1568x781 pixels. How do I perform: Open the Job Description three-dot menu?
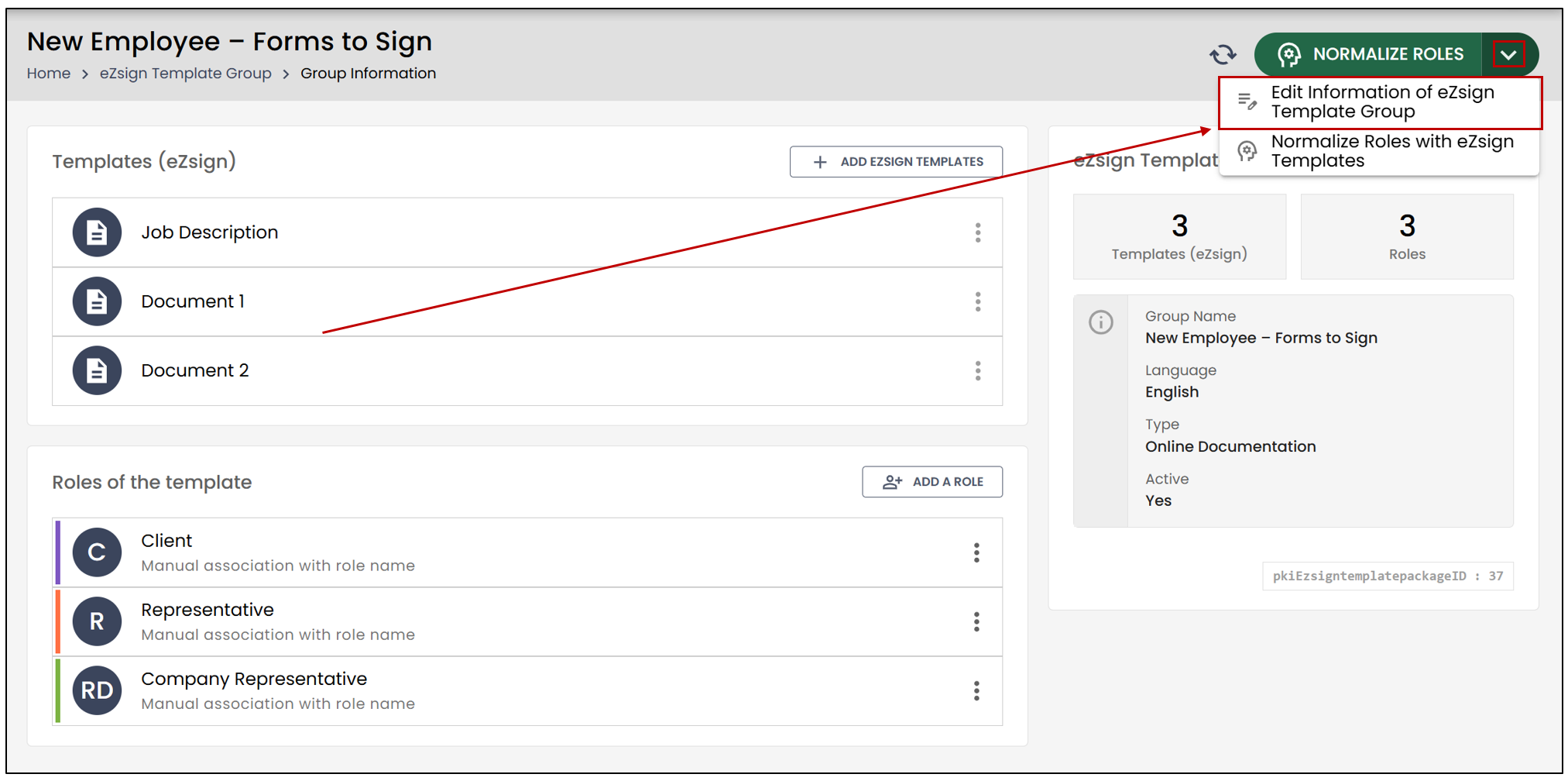pyautogui.click(x=978, y=232)
